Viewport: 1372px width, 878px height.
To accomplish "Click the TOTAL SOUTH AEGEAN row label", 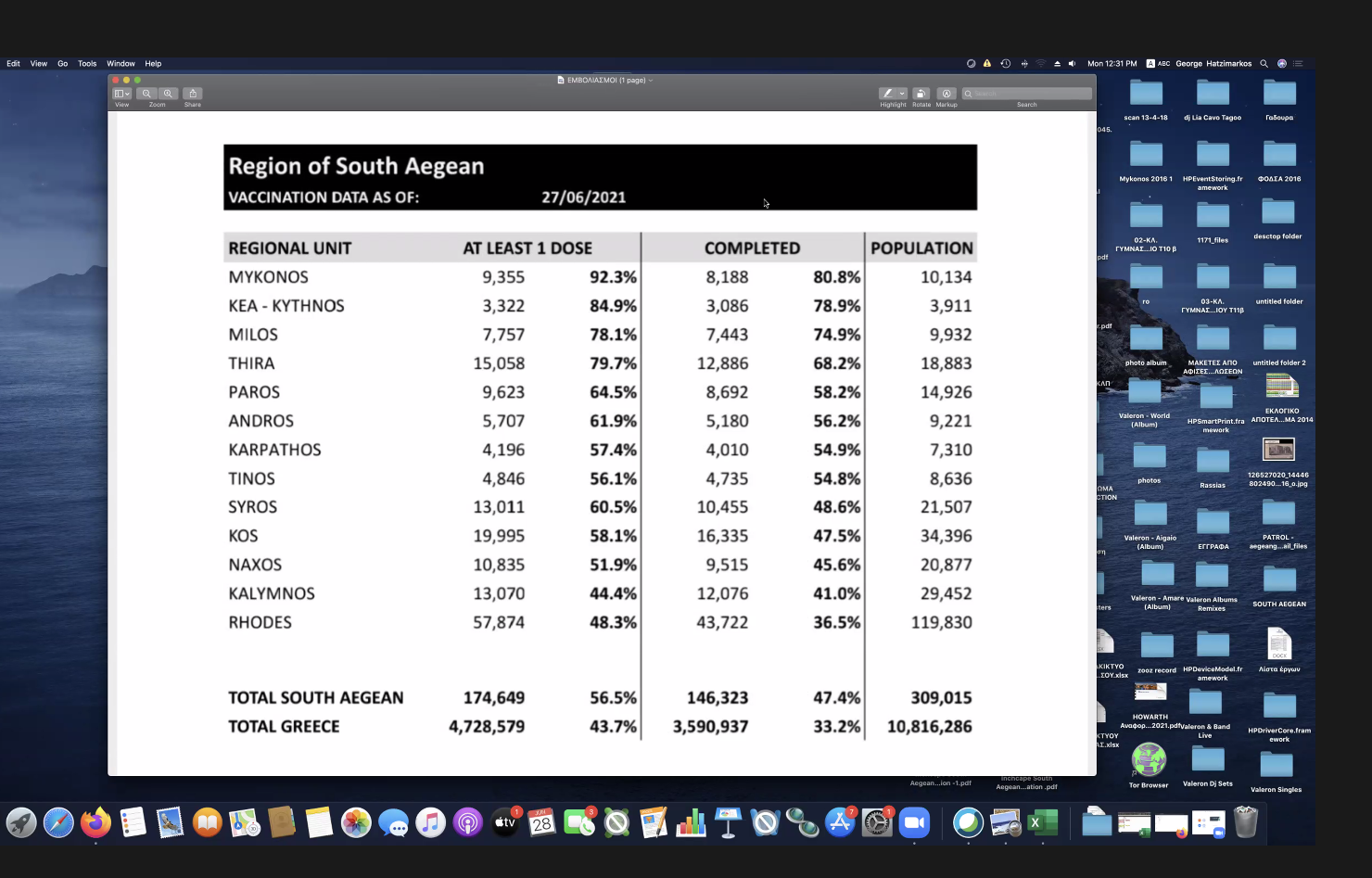I will pyautogui.click(x=315, y=698).
